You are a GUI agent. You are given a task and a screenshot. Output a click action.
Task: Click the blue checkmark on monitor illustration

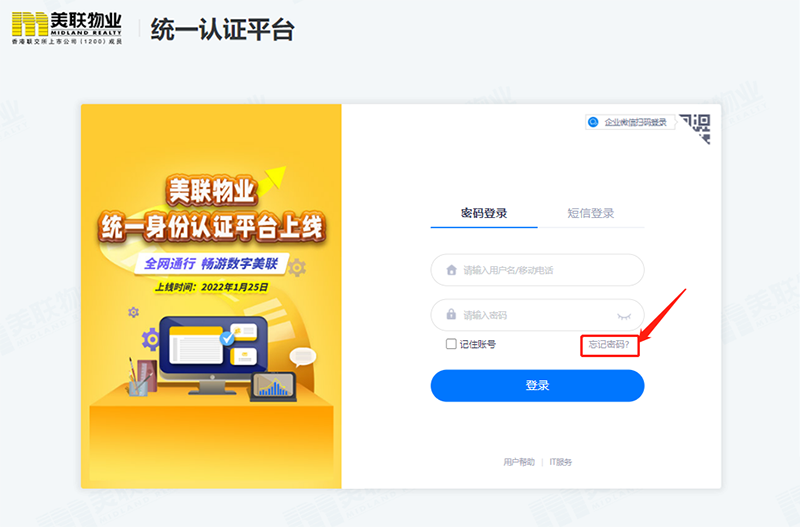227,339
